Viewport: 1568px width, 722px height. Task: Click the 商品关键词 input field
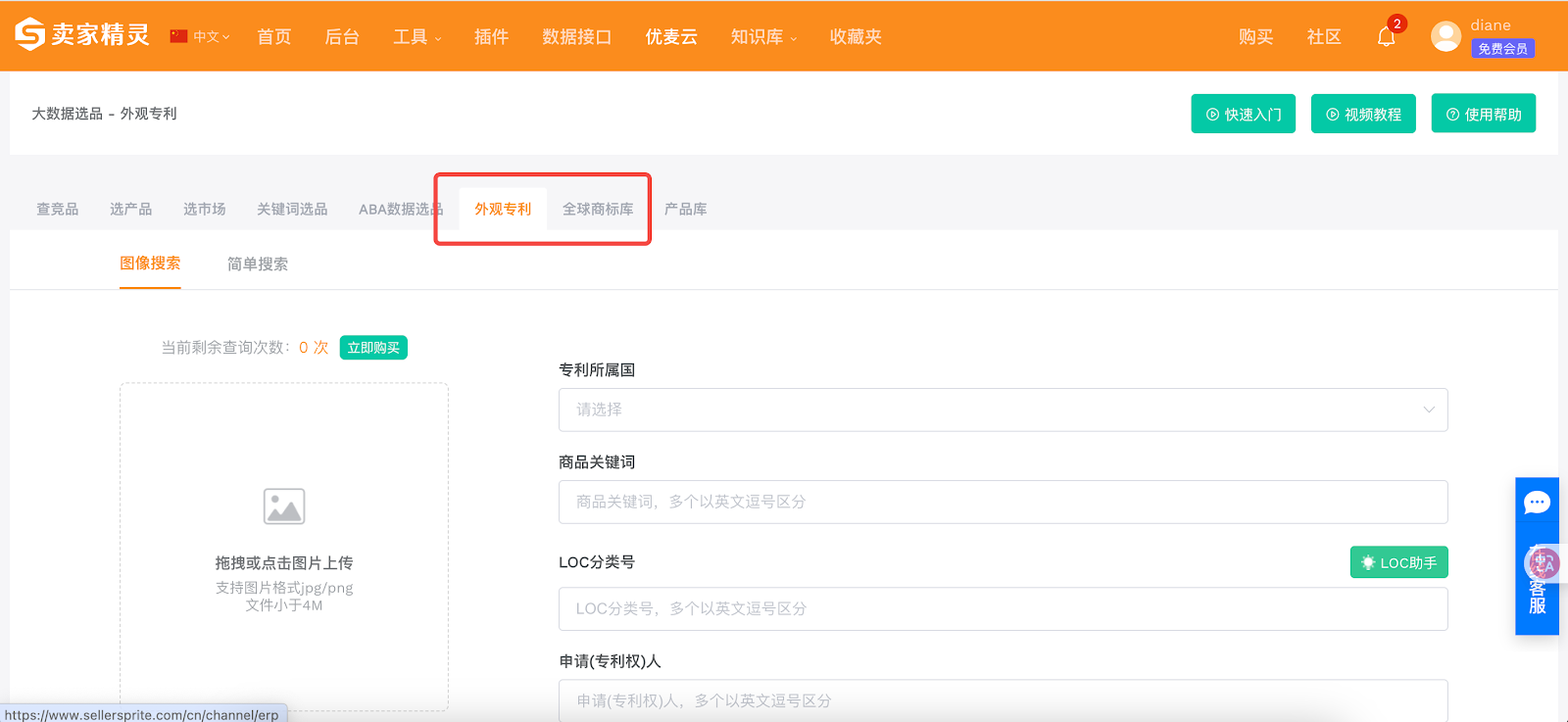(1003, 502)
